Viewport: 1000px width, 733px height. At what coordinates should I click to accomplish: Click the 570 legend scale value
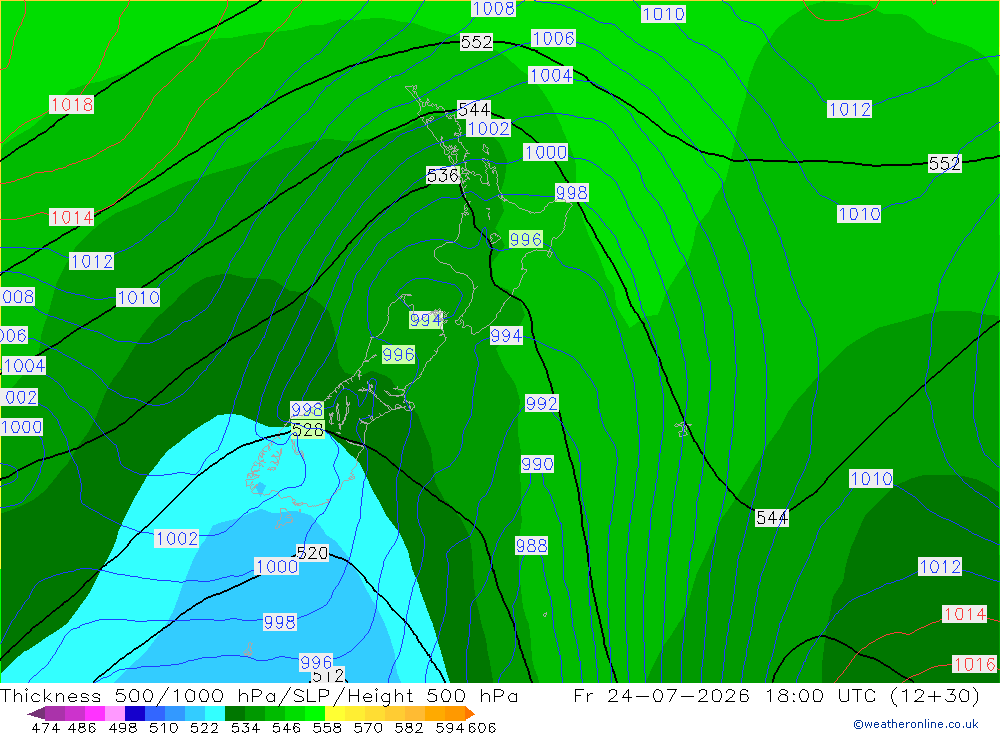[368, 727]
